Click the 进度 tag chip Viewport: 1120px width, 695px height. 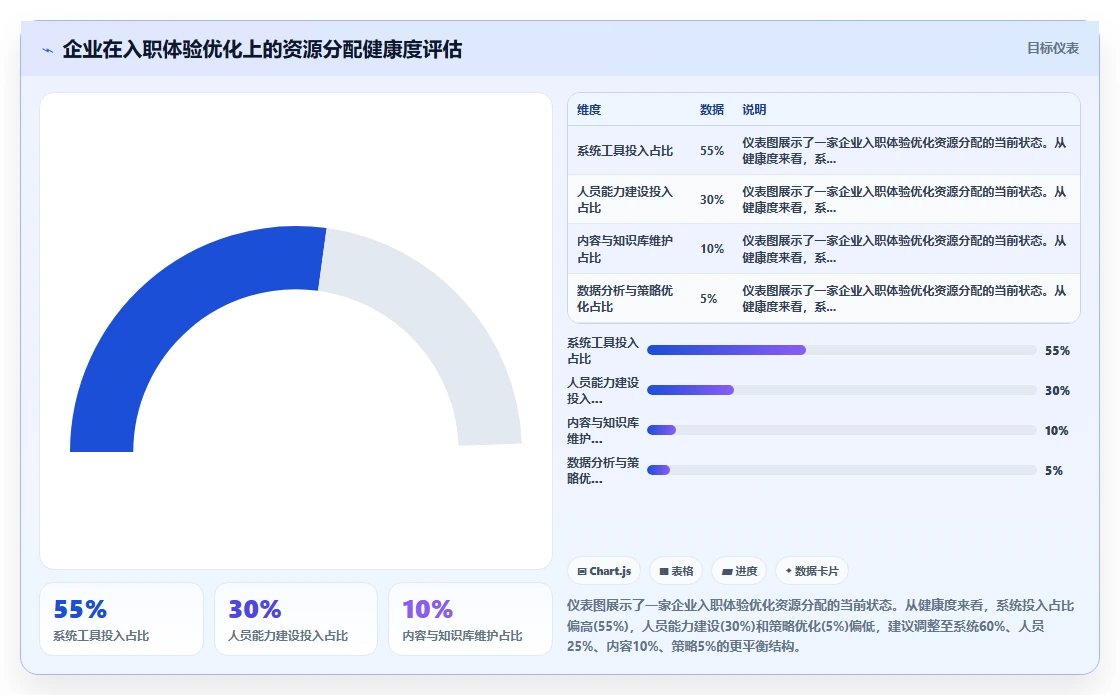point(739,571)
